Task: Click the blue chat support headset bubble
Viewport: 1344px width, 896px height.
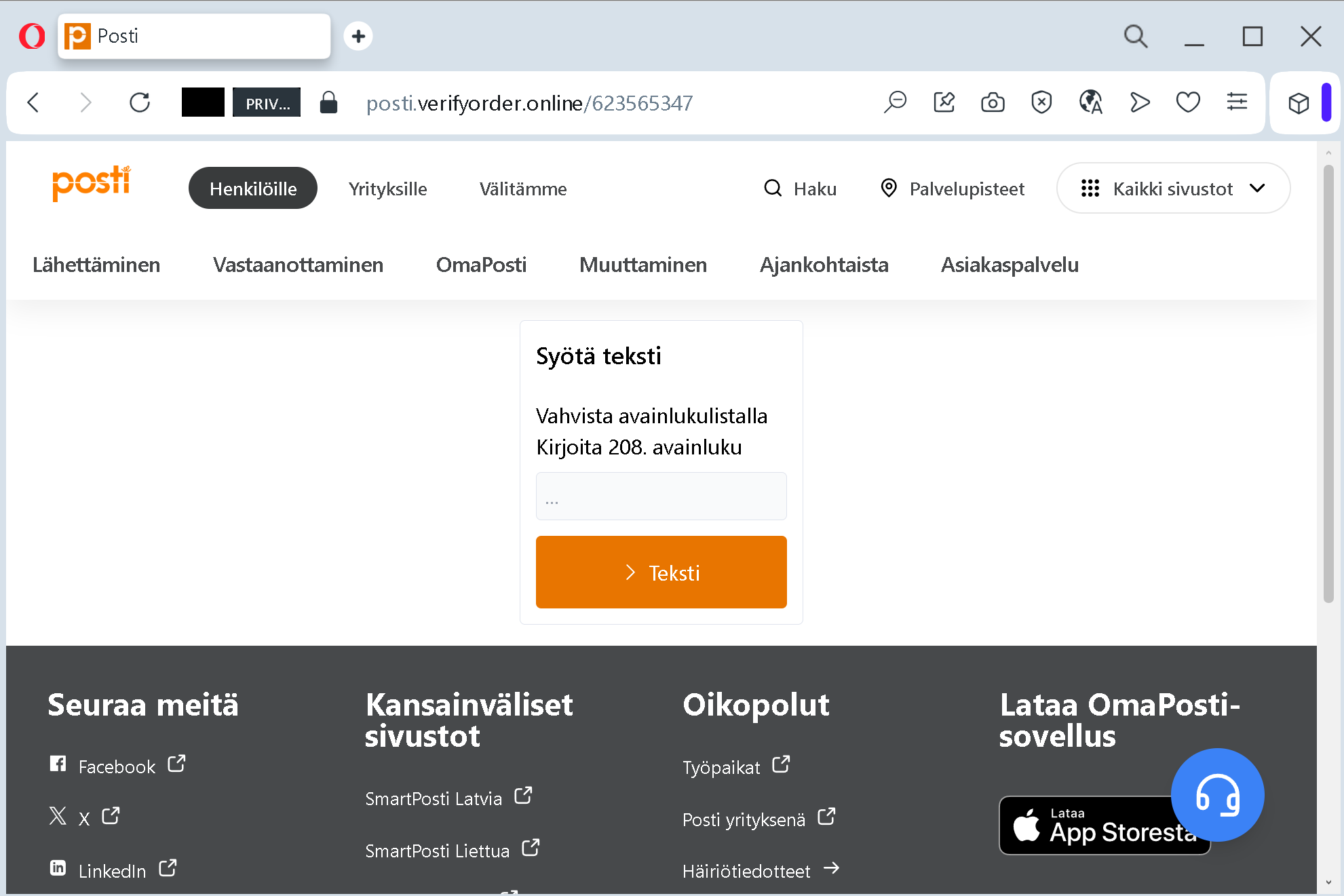Action: [1217, 795]
